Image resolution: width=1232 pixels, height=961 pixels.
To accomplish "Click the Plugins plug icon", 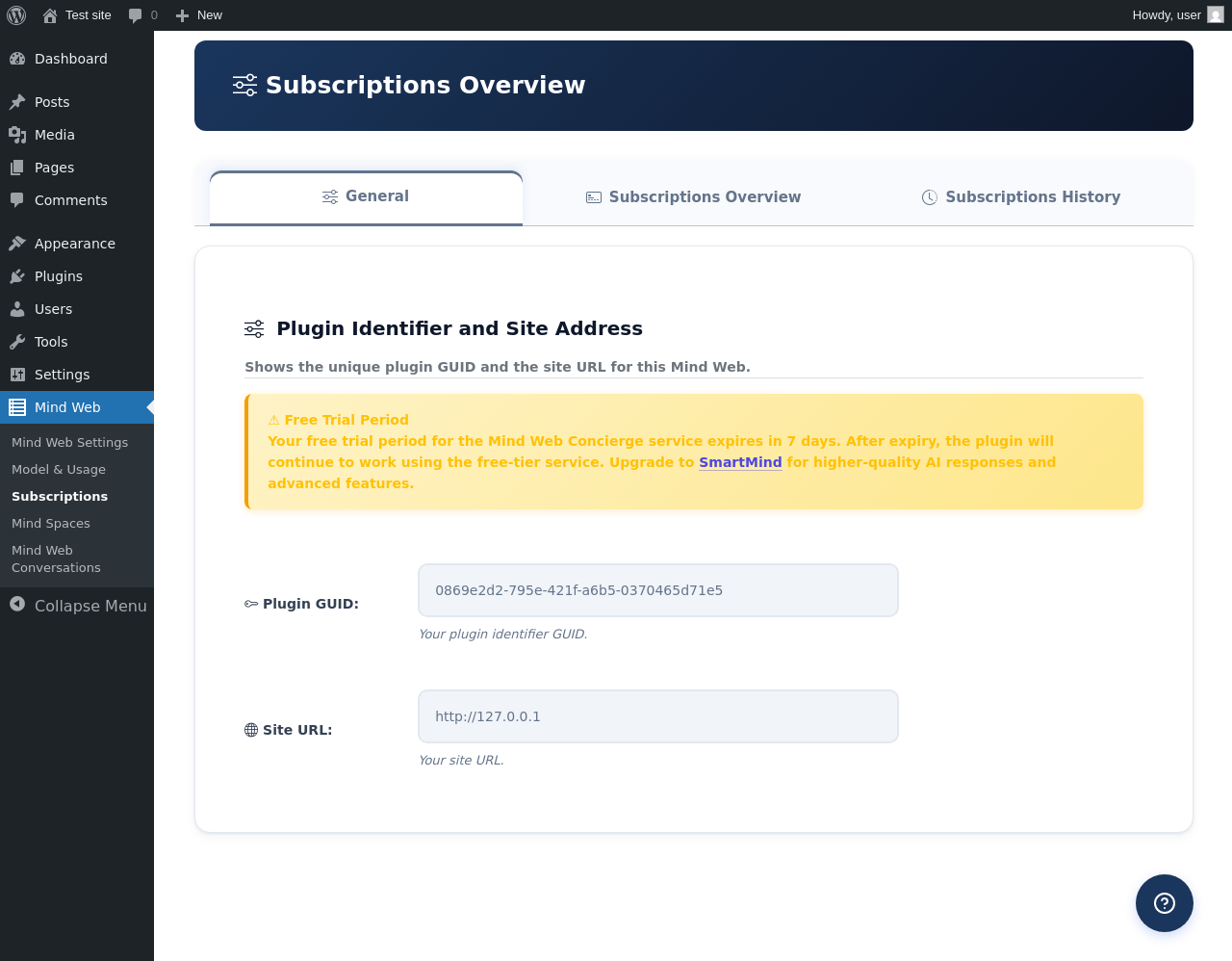I will [17, 276].
